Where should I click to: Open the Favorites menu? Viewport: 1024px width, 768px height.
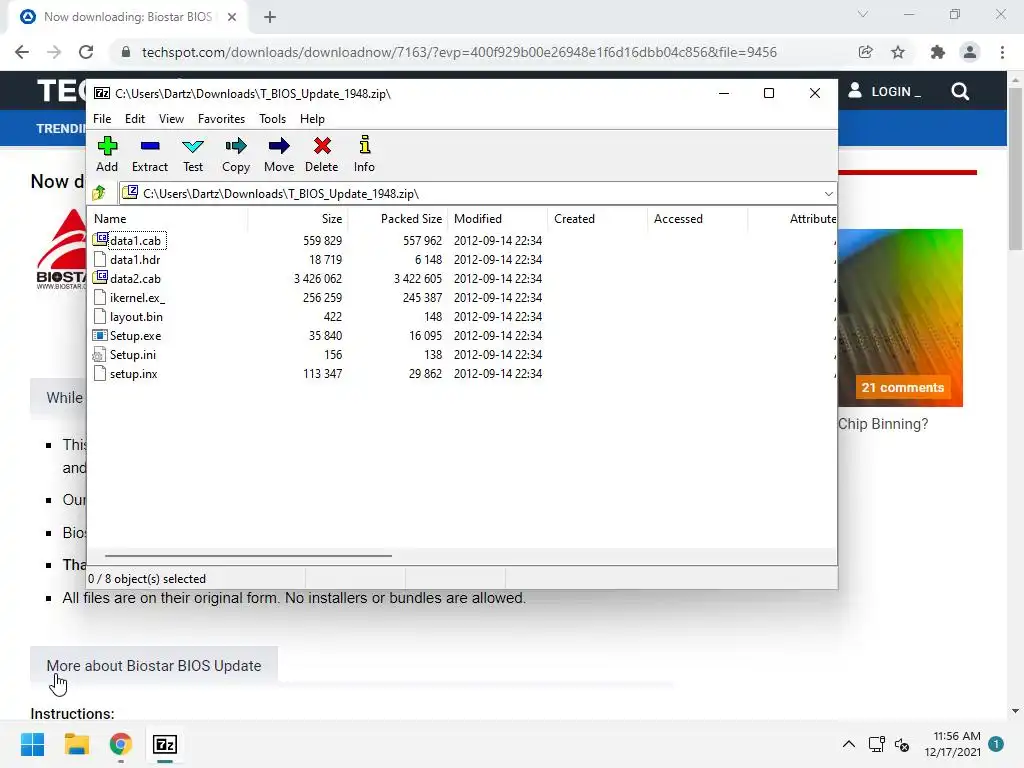(221, 119)
